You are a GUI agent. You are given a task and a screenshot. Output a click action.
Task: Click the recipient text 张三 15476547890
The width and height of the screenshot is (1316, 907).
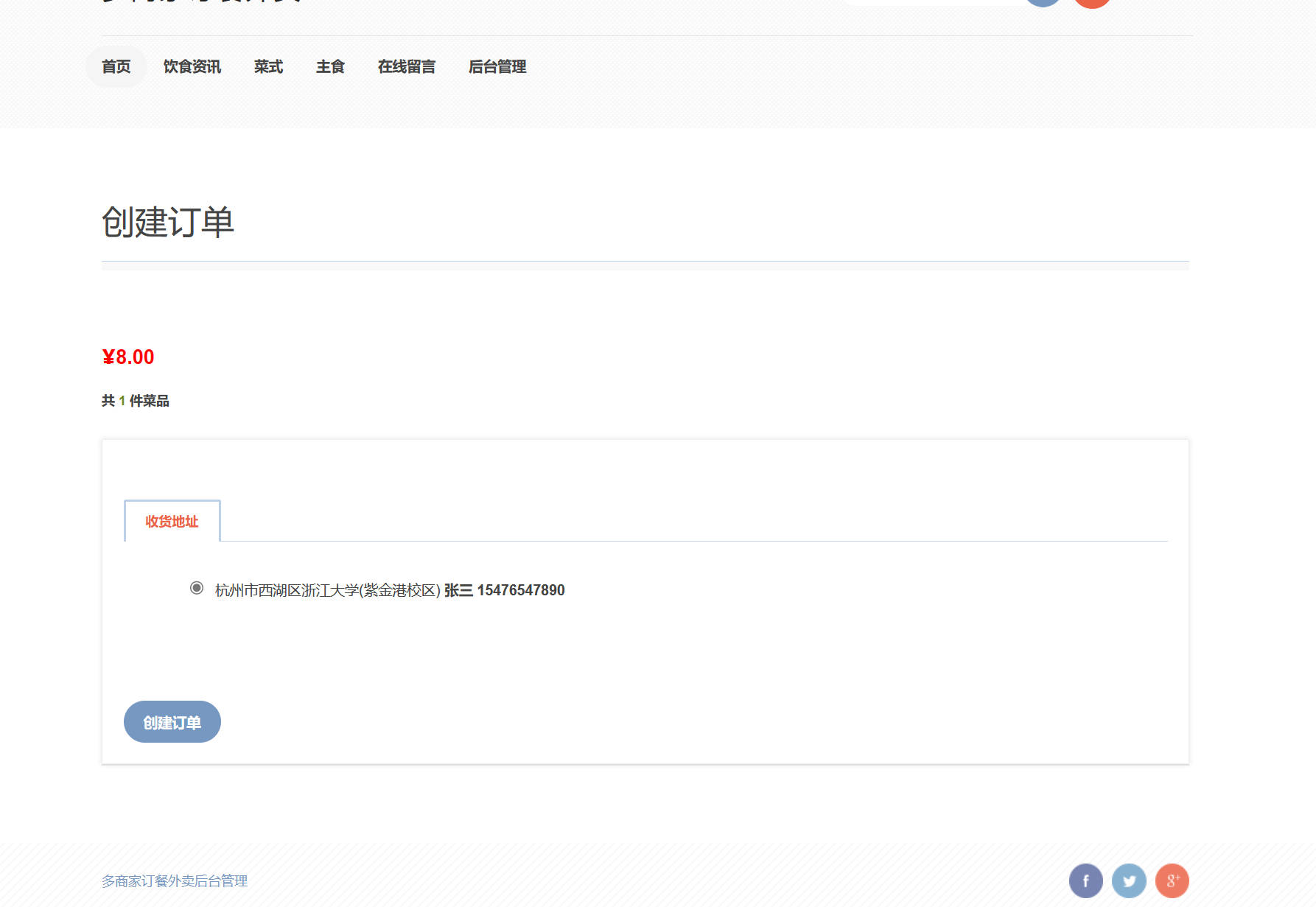point(505,590)
